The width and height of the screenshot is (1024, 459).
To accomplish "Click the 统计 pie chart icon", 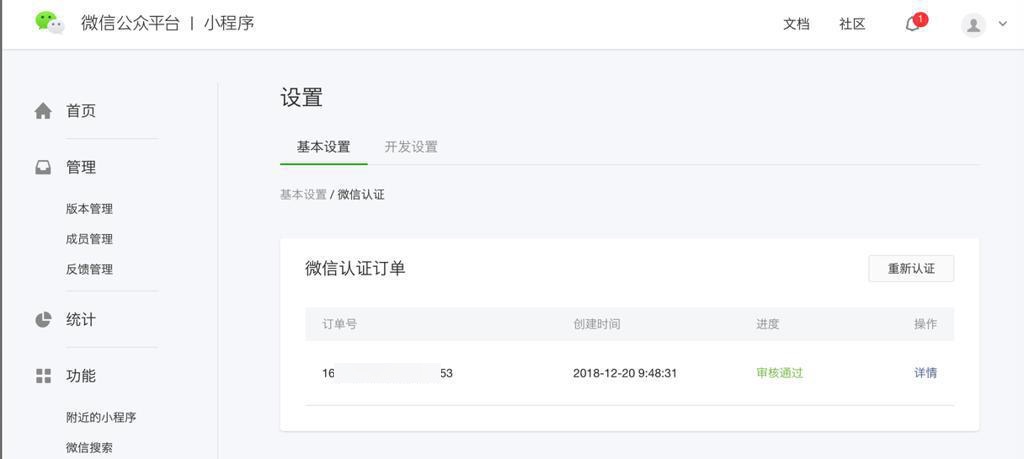I will [43, 320].
